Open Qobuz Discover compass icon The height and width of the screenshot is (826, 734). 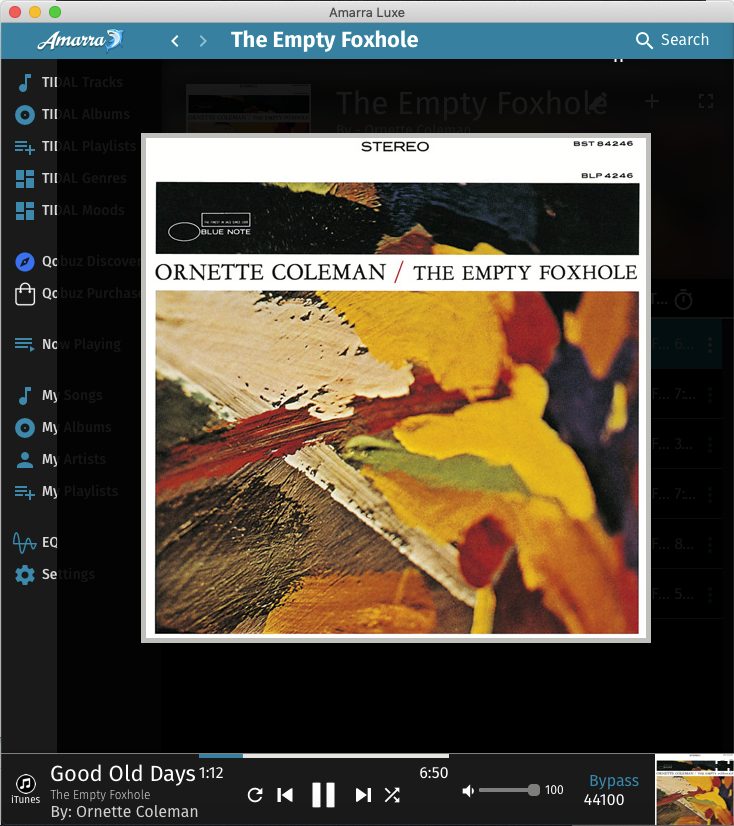[24, 261]
